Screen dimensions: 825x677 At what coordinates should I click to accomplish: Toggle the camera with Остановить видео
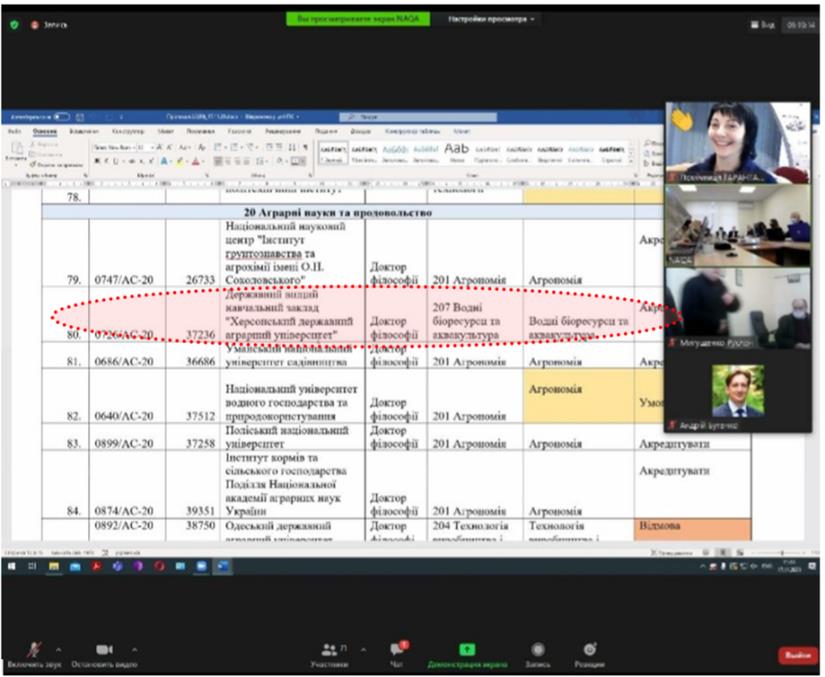click(x=104, y=655)
